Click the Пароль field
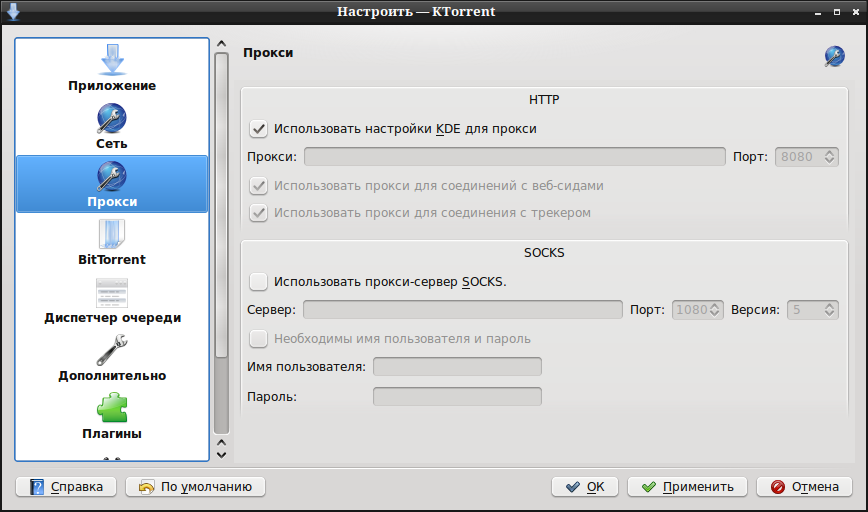This screenshot has height=512, width=868. tap(457, 396)
